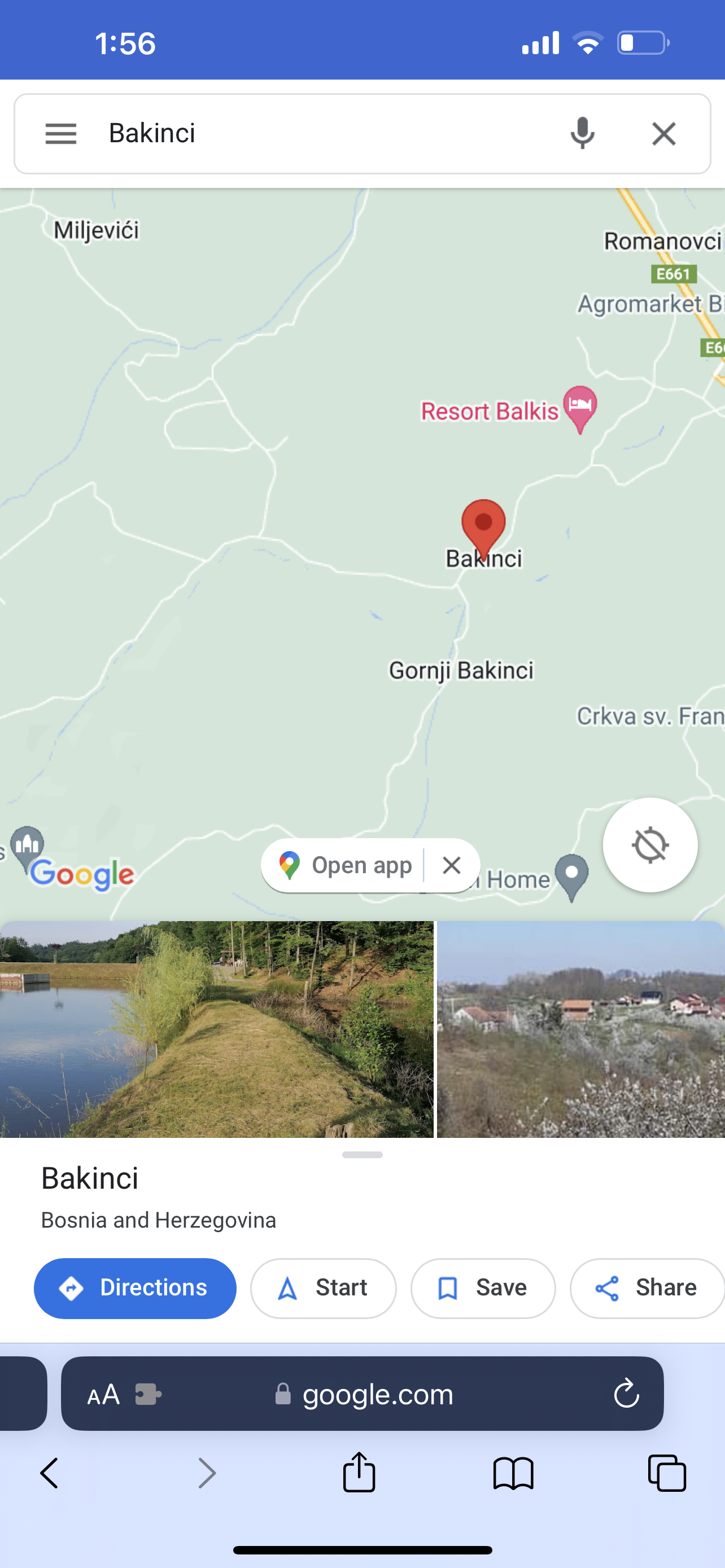Show Safari bookmarks

click(x=513, y=1474)
